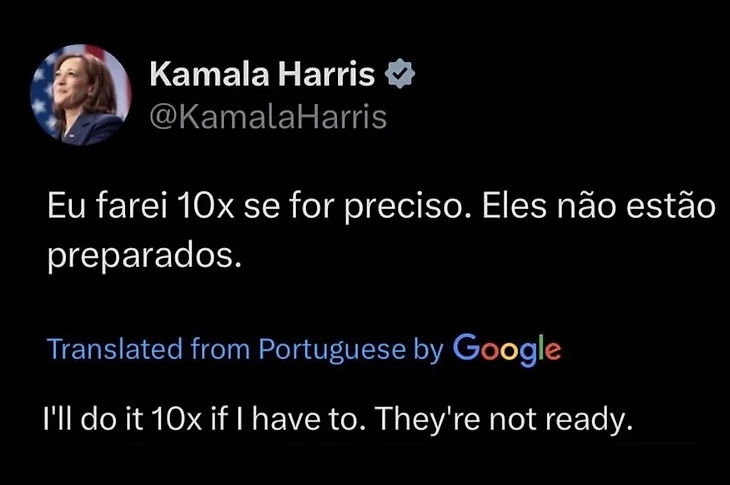Click the red letter e ending Google

tap(553, 351)
